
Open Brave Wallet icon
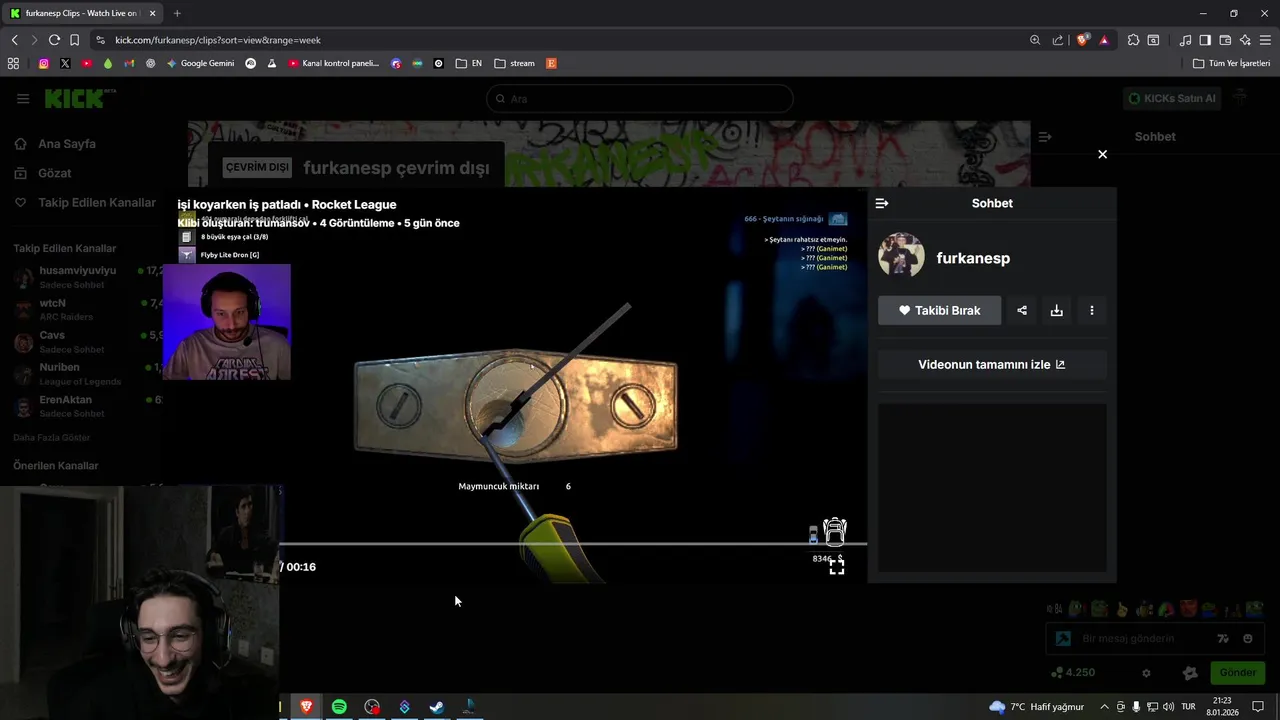point(1225,40)
